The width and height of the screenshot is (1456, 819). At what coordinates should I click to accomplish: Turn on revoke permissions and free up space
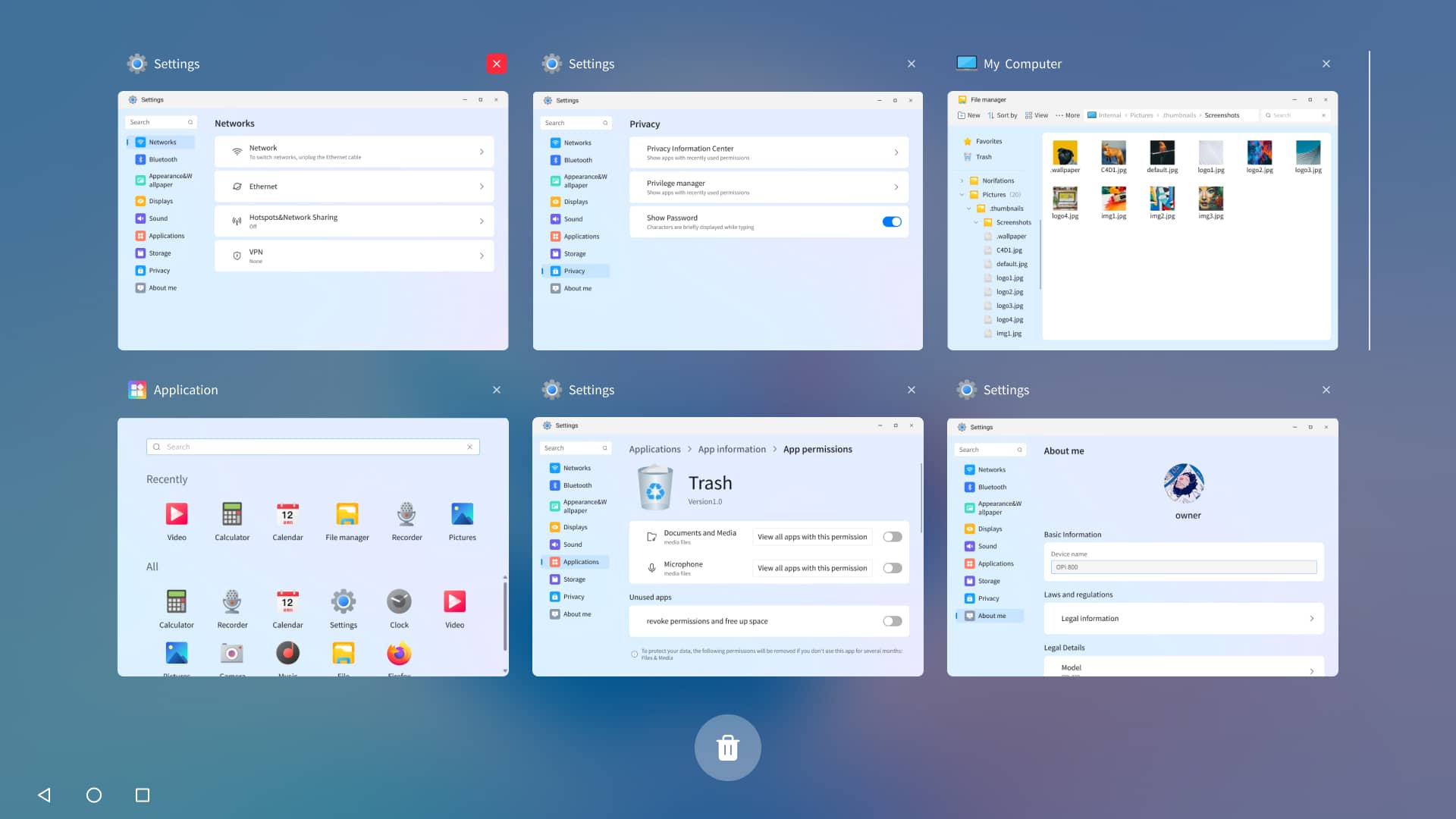pos(891,621)
